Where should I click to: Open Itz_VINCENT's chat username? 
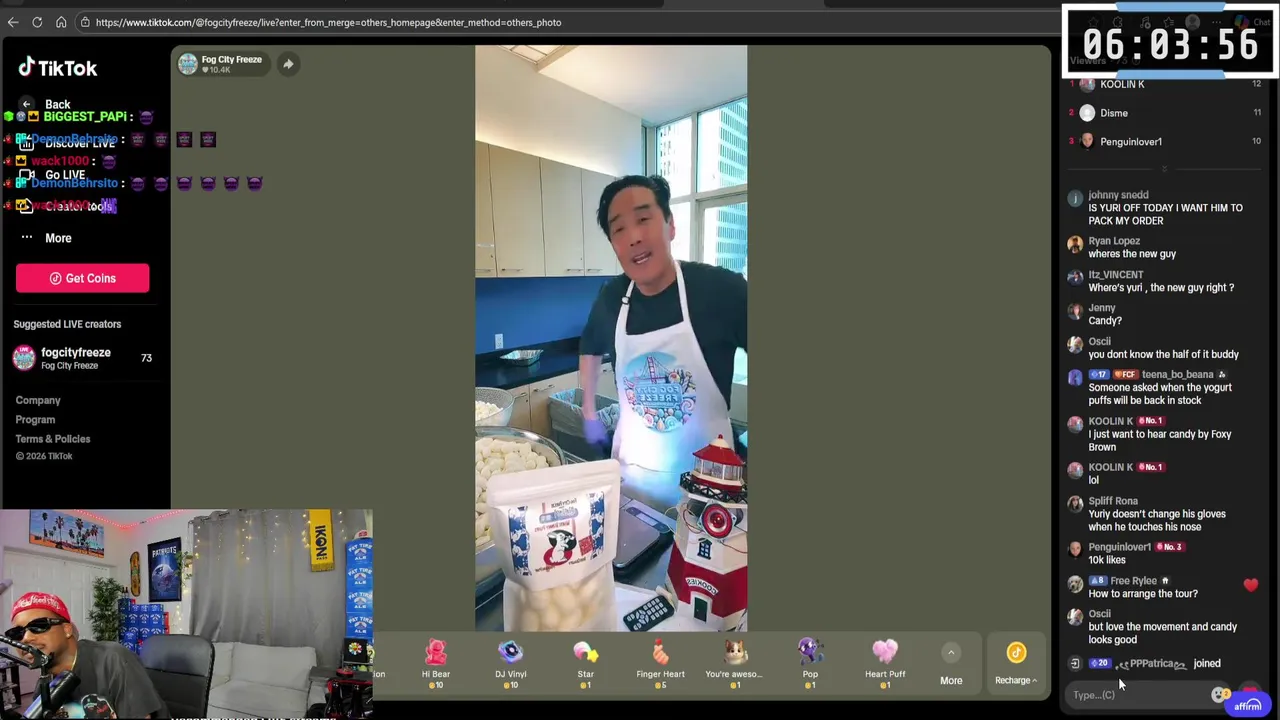pyautogui.click(x=1116, y=275)
